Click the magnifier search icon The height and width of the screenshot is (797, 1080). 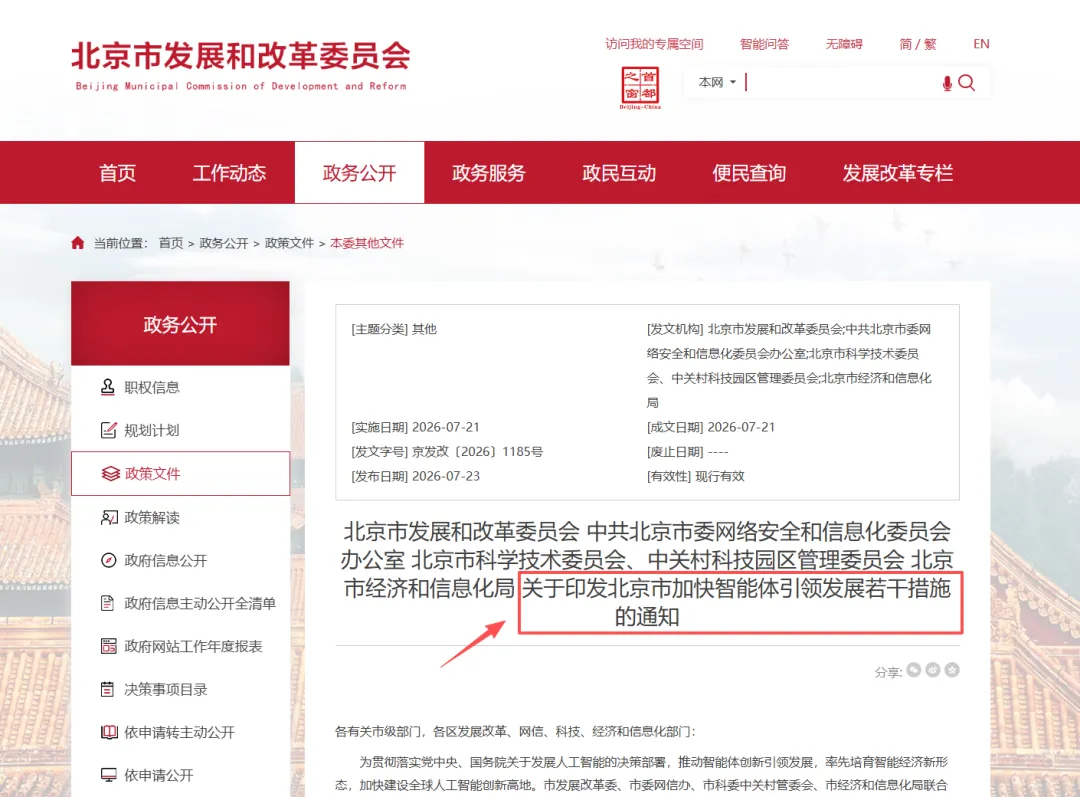[x=966, y=83]
